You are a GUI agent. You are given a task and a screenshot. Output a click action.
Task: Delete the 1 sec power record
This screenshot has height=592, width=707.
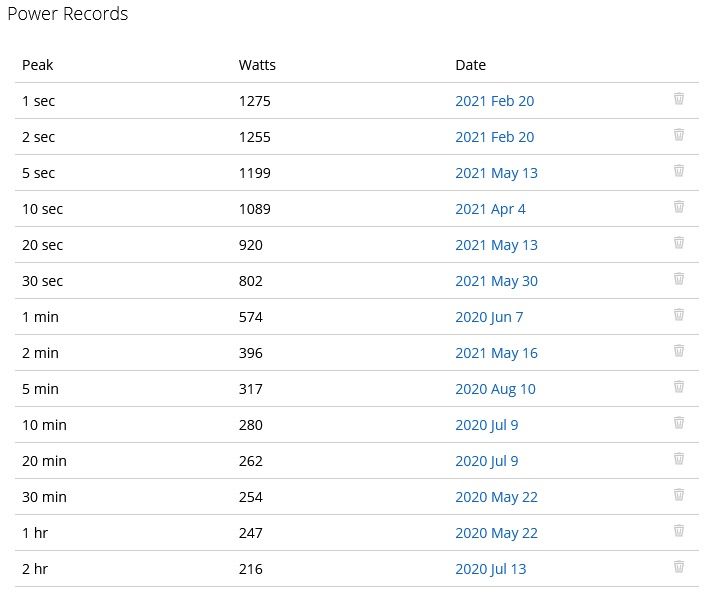(679, 99)
